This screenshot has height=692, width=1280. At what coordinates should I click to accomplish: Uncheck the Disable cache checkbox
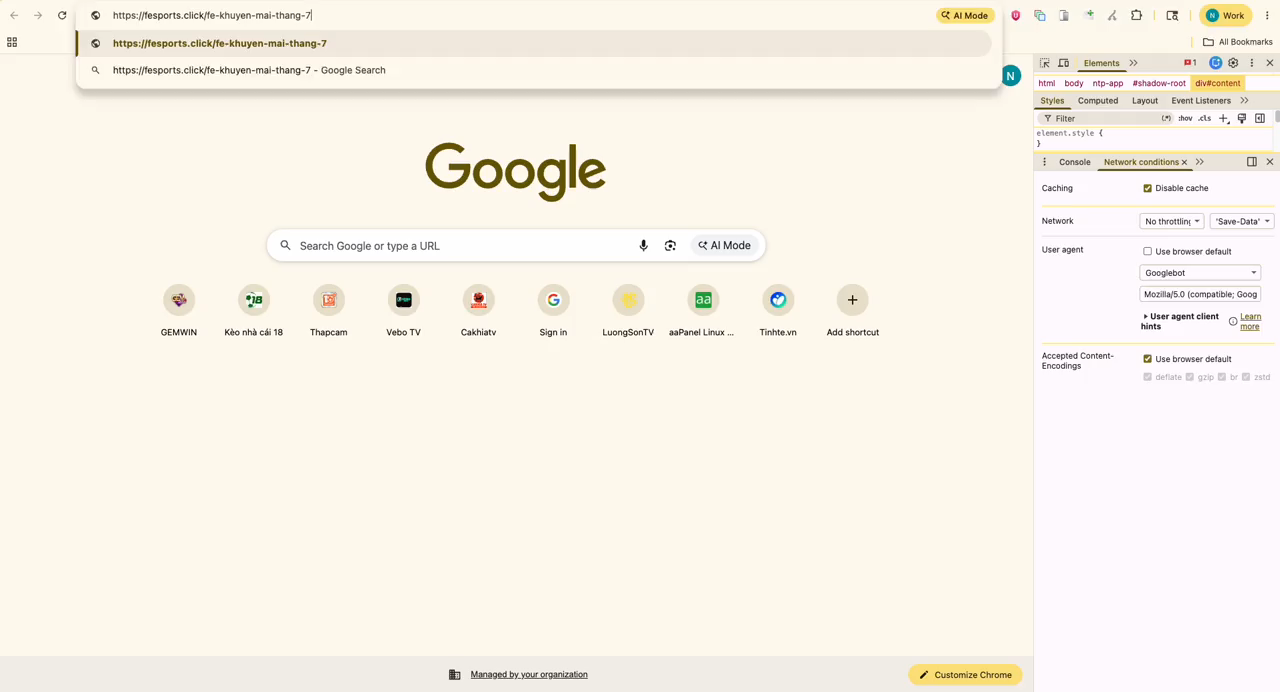pyautogui.click(x=1147, y=188)
